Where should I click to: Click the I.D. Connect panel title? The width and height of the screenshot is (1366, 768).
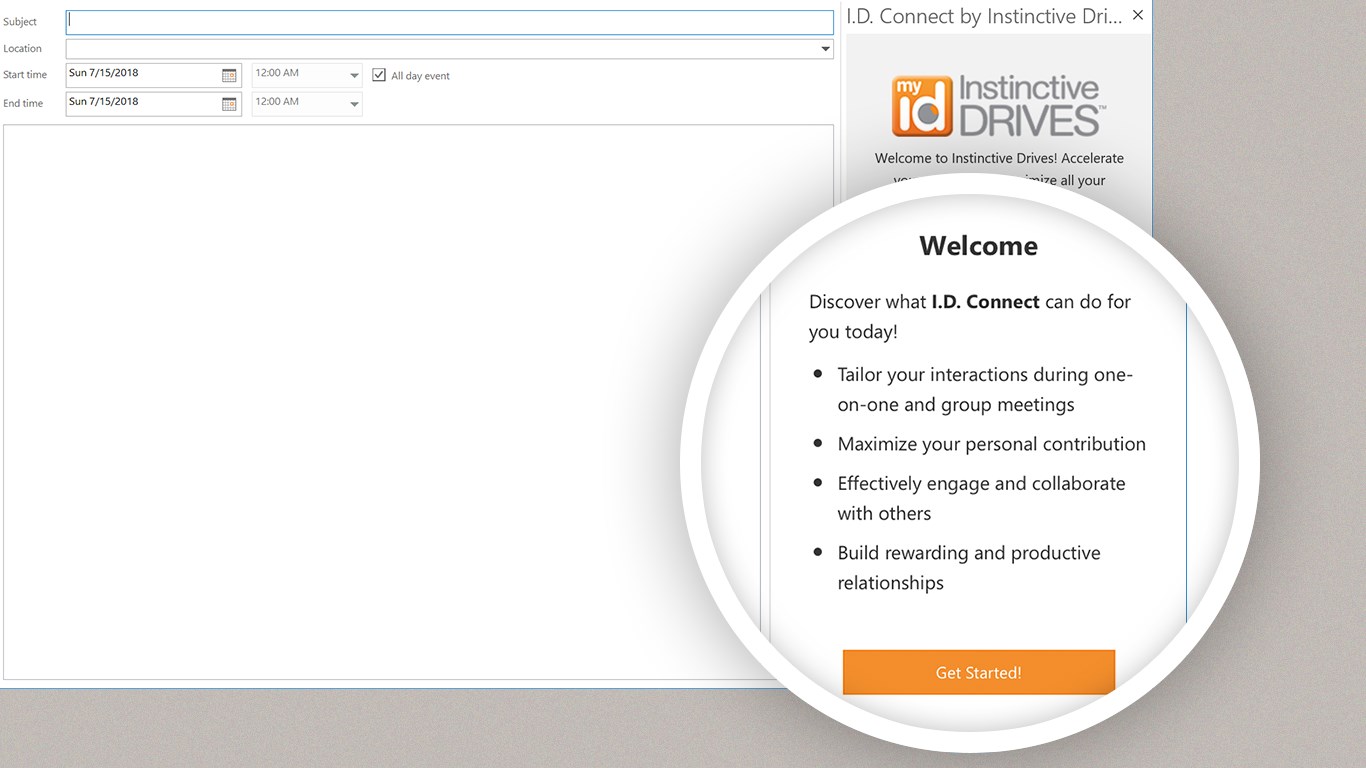(984, 16)
